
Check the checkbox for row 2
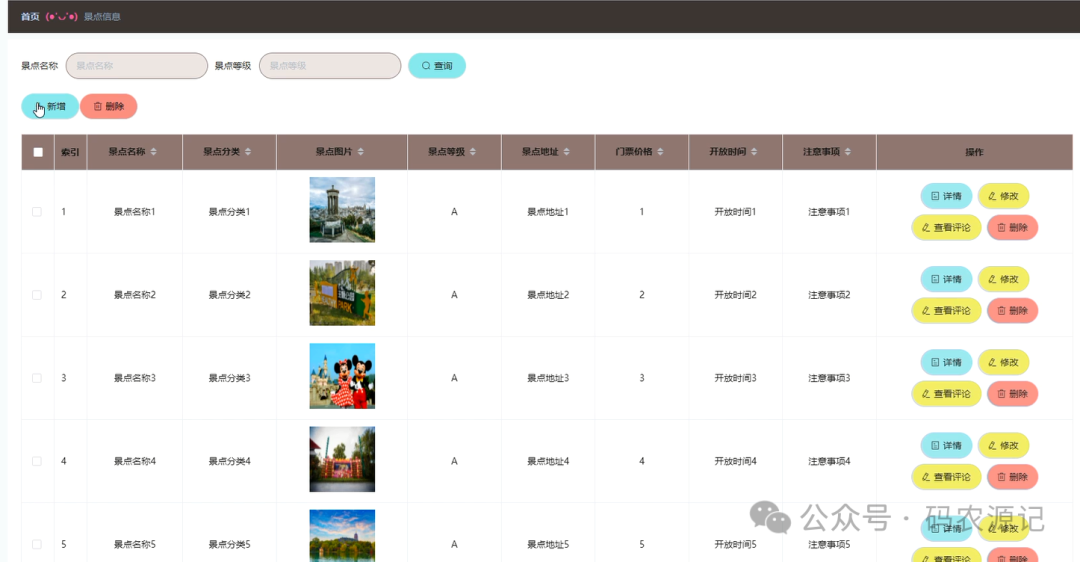(37, 295)
